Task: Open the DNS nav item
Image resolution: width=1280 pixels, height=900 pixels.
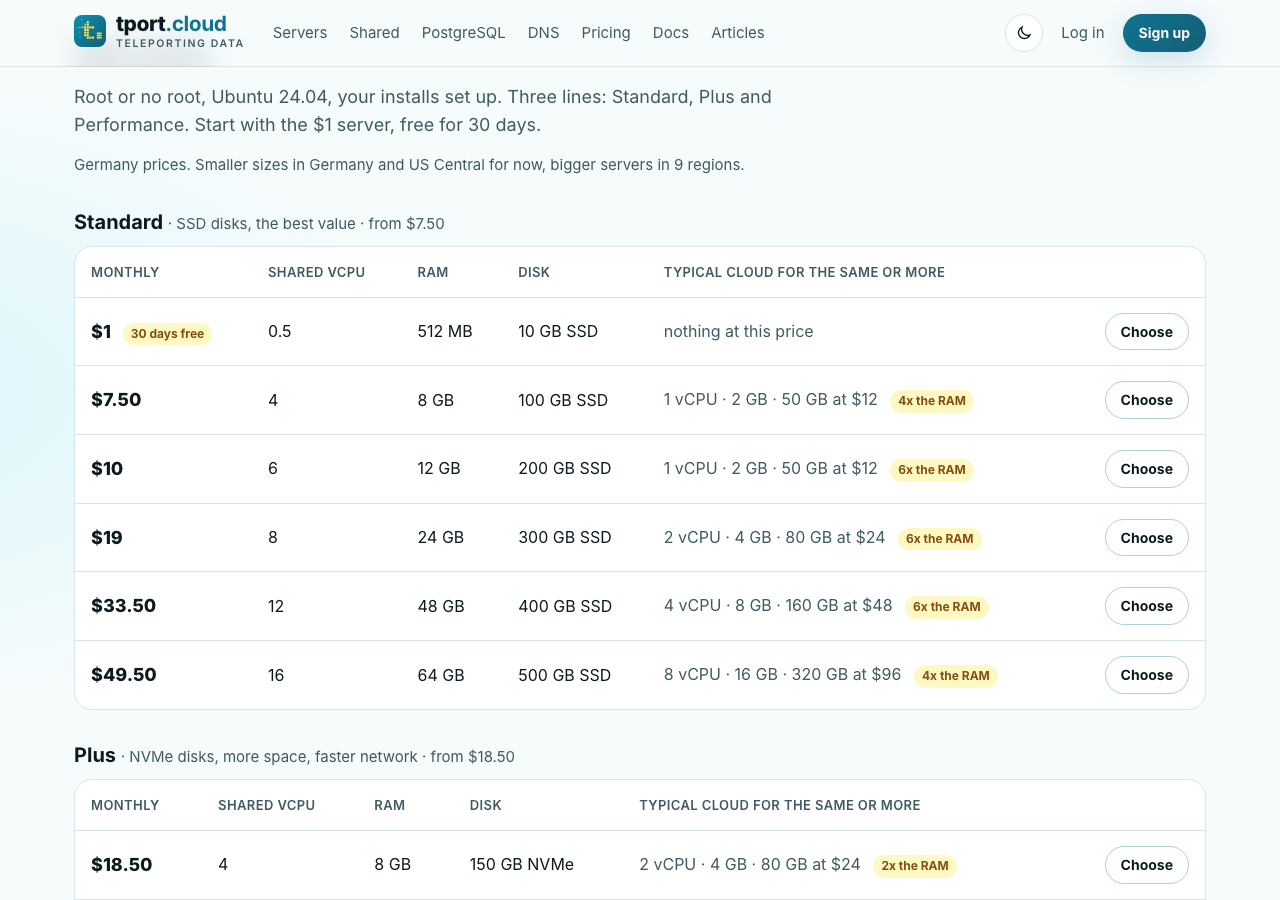Action: (544, 33)
